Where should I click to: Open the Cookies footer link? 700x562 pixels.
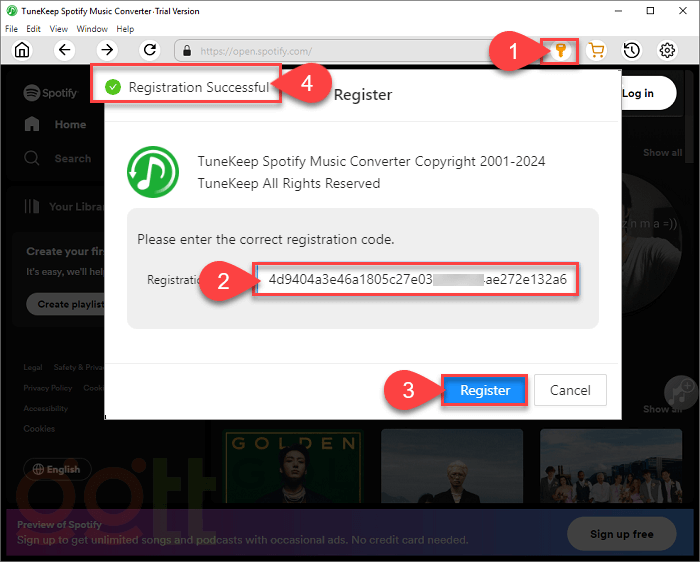coord(39,429)
